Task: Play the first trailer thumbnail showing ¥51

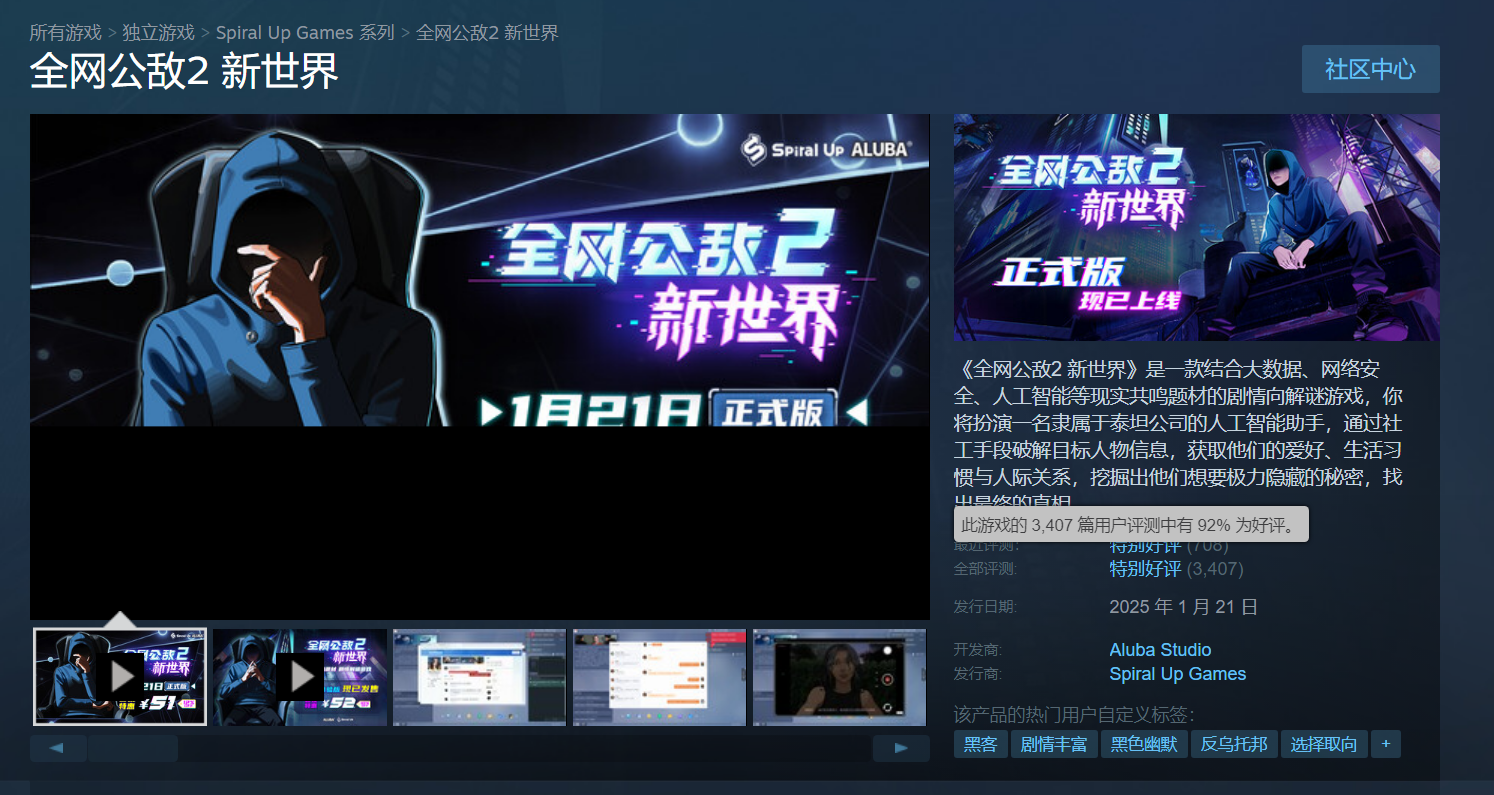Action: coord(120,677)
